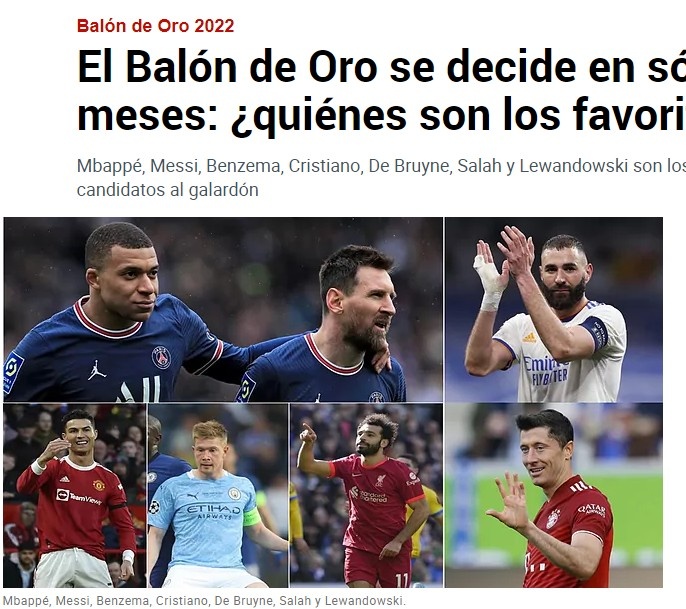Click the TeamViewer sponsor logo on Cristiano's shirt
The height and width of the screenshot is (609, 686).
click(78, 497)
